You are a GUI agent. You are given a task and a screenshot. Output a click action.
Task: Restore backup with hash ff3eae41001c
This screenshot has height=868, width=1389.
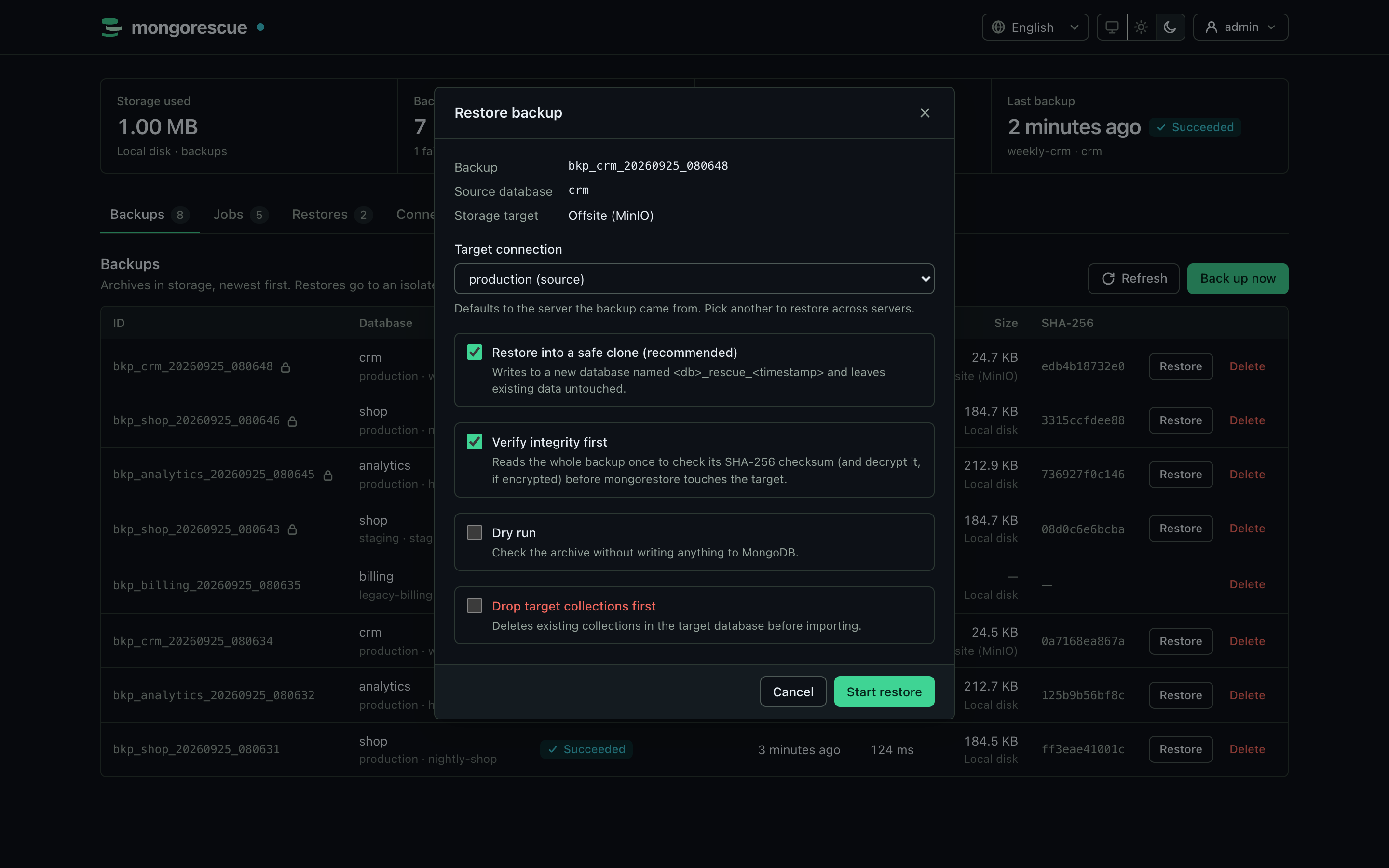pyautogui.click(x=1180, y=749)
